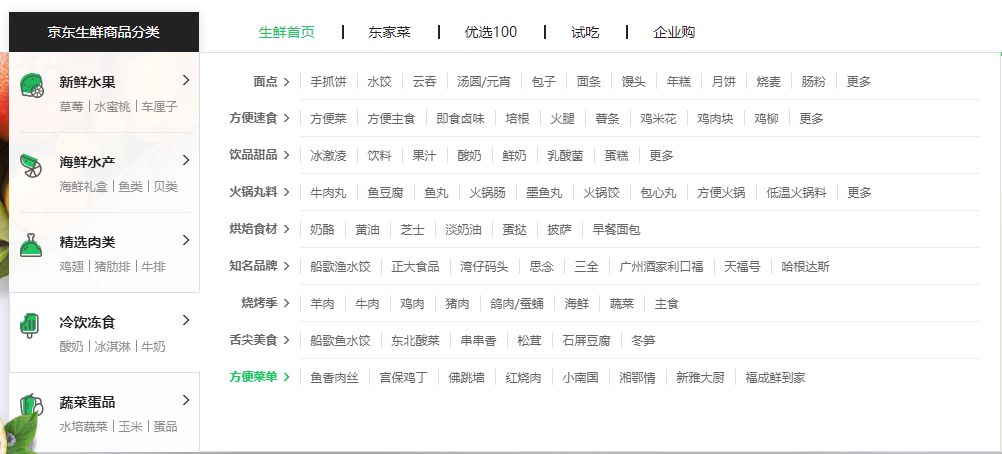Open the 饮品甜品 subcategory heading
Image resolution: width=1002 pixels, height=454 pixels.
(x=260, y=155)
